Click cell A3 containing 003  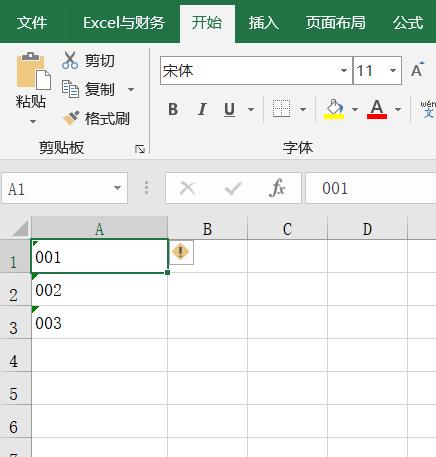[x=99, y=322]
